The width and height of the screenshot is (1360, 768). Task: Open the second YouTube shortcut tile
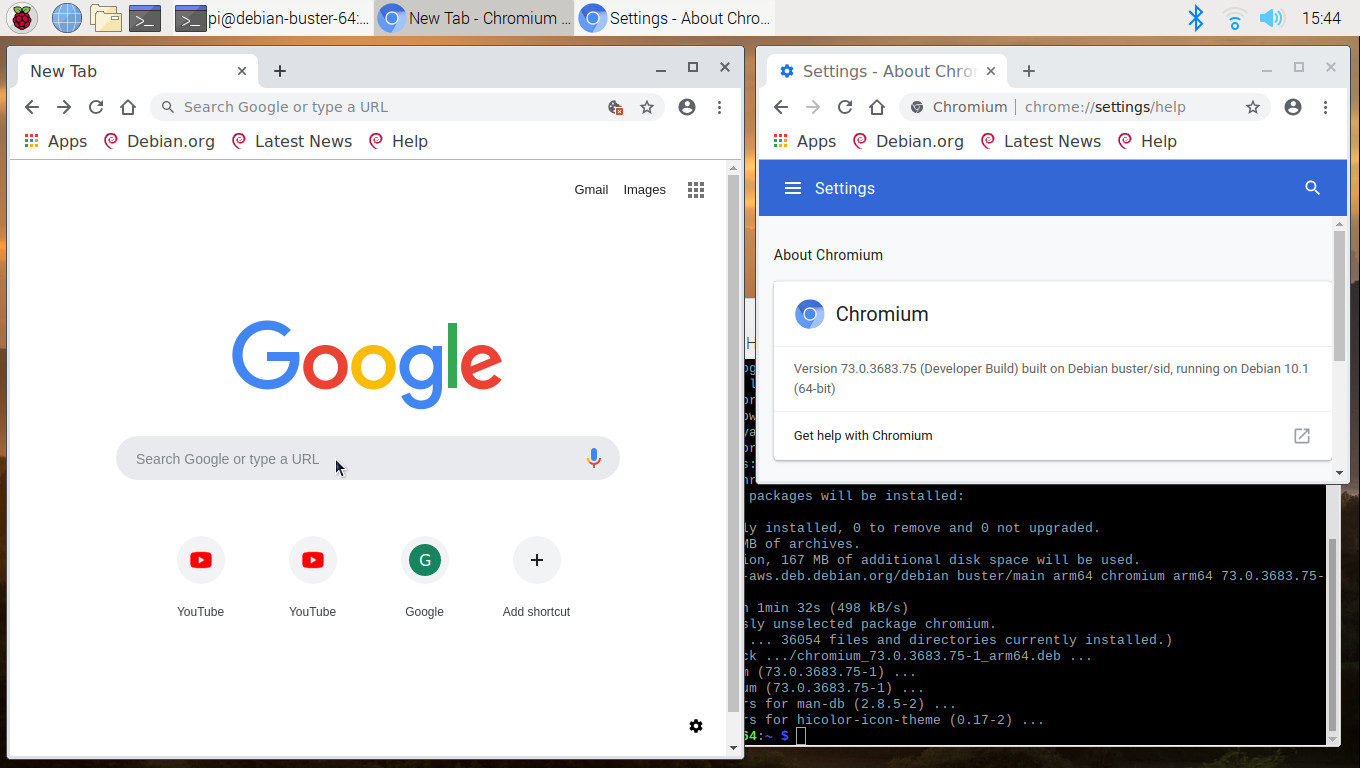coord(312,577)
